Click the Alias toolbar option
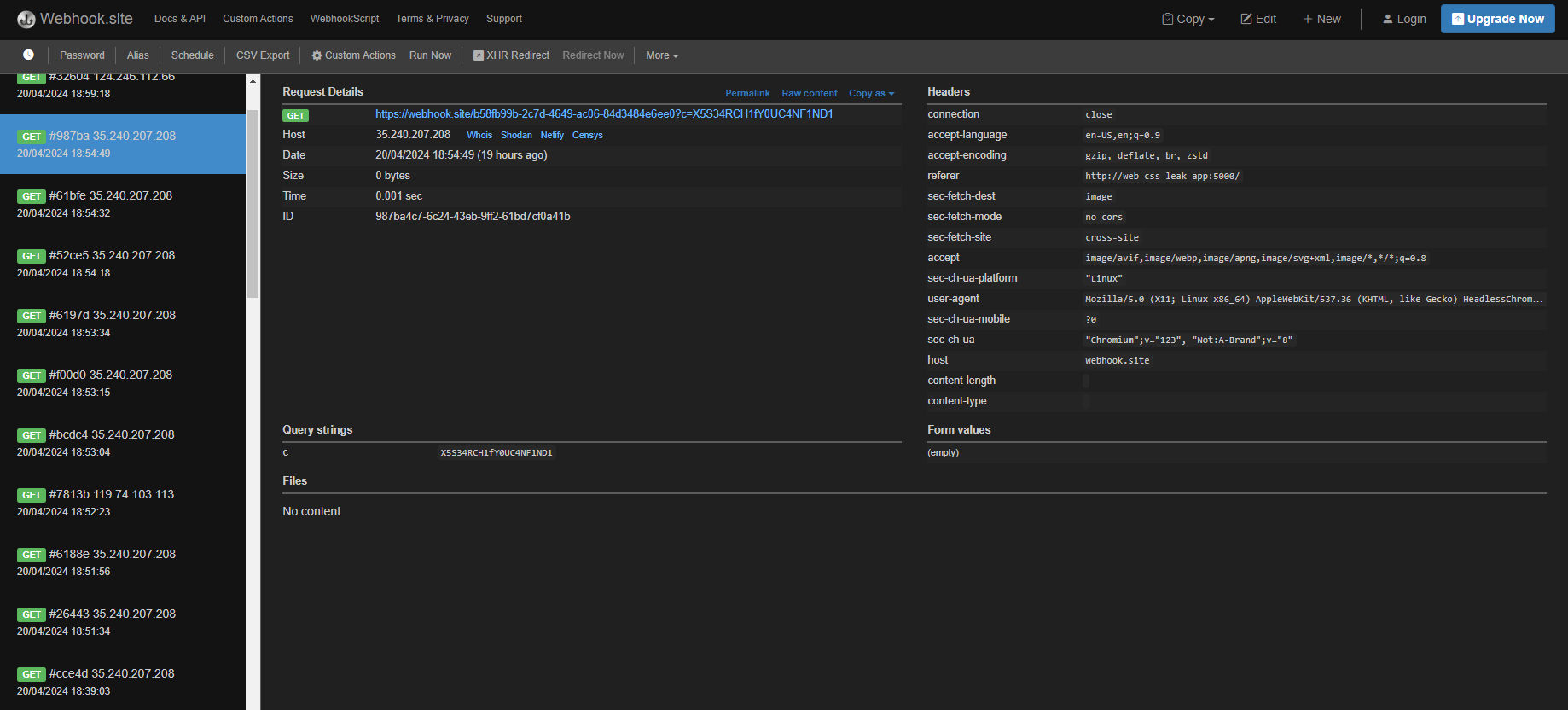The width and height of the screenshot is (1568, 710). [x=138, y=55]
